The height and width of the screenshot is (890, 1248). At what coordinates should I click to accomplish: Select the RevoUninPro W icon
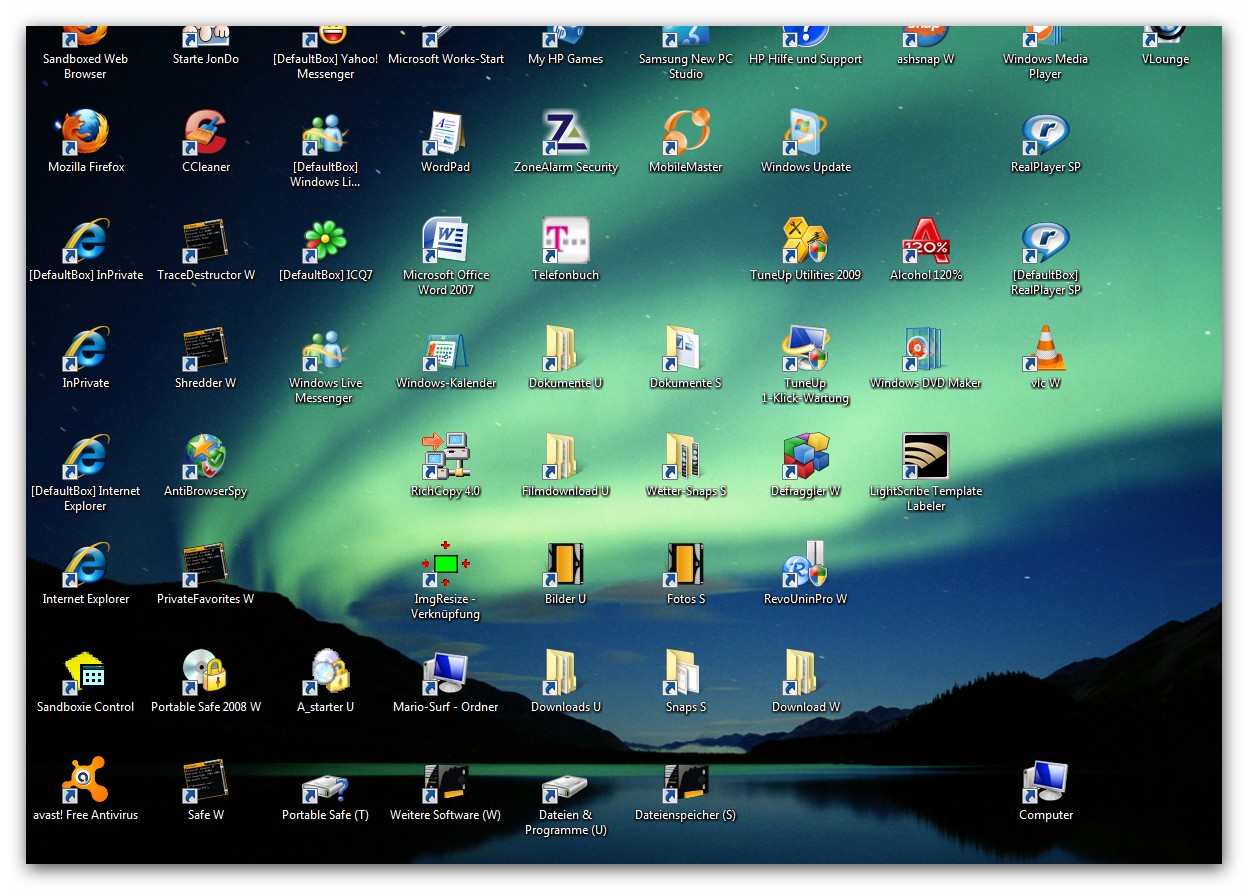806,566
